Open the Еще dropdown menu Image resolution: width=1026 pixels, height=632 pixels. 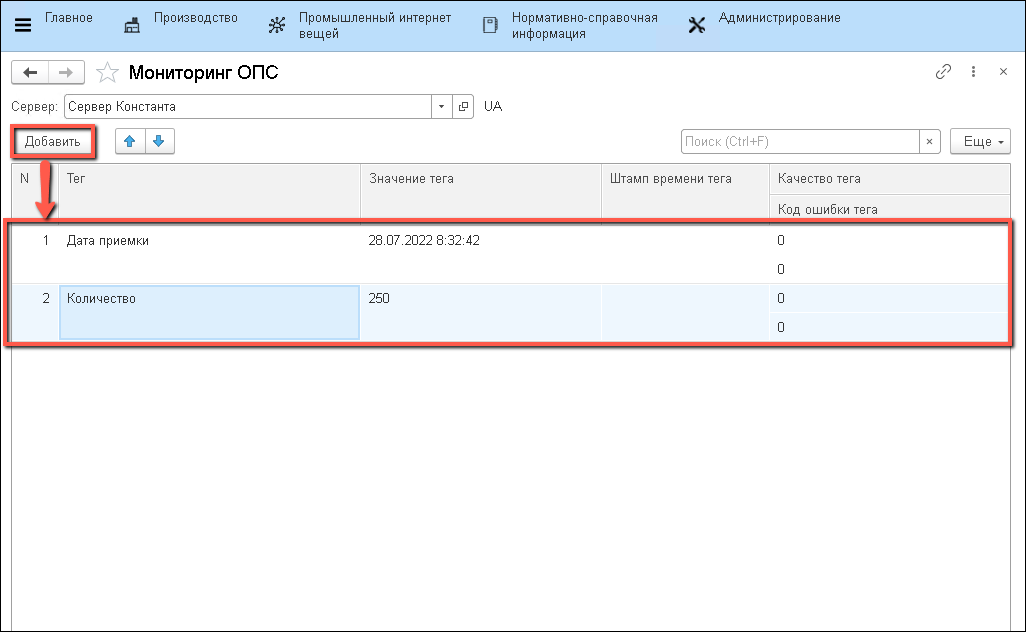tap(980, 142)
